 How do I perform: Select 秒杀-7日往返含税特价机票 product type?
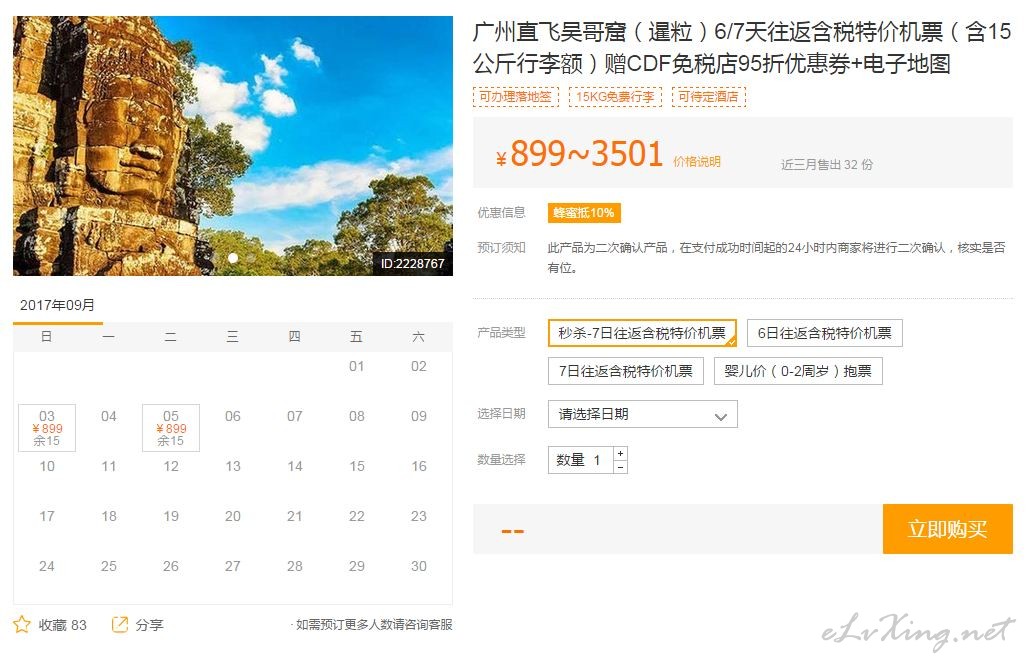[643, 333]
